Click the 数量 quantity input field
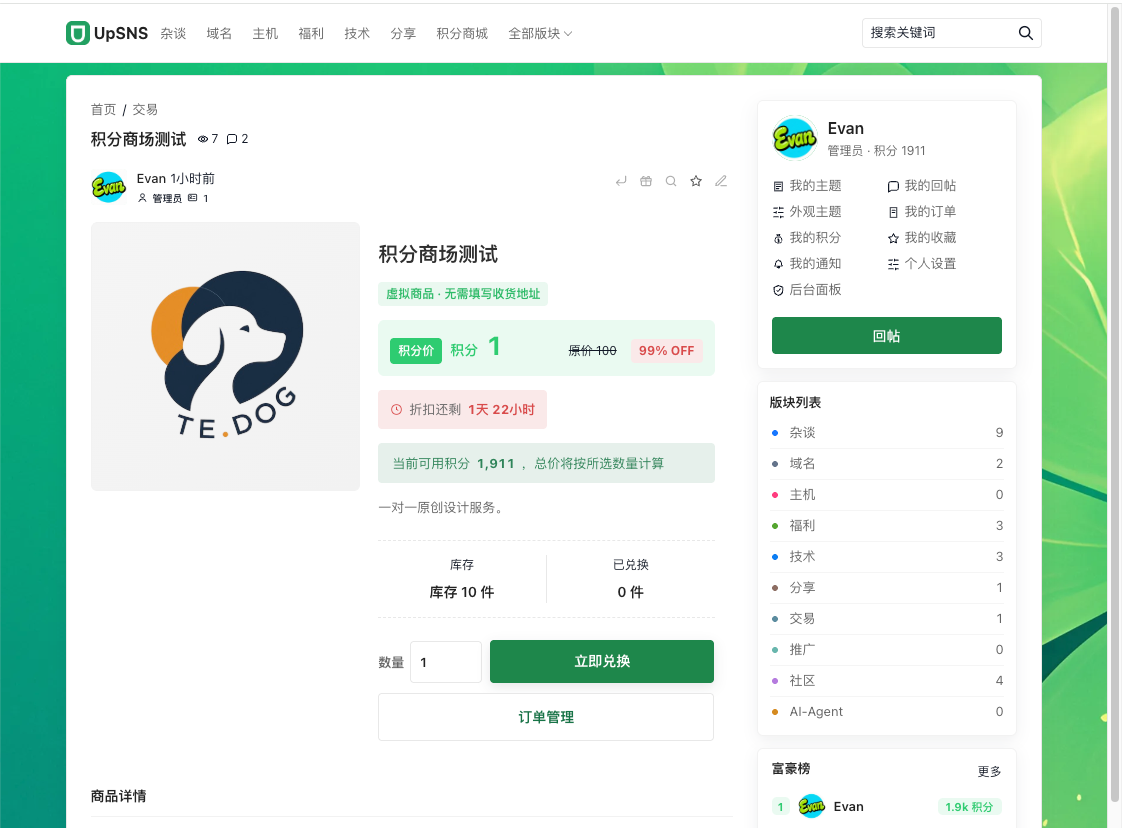This screenshot has width=1122, height=828. (446, 662)
